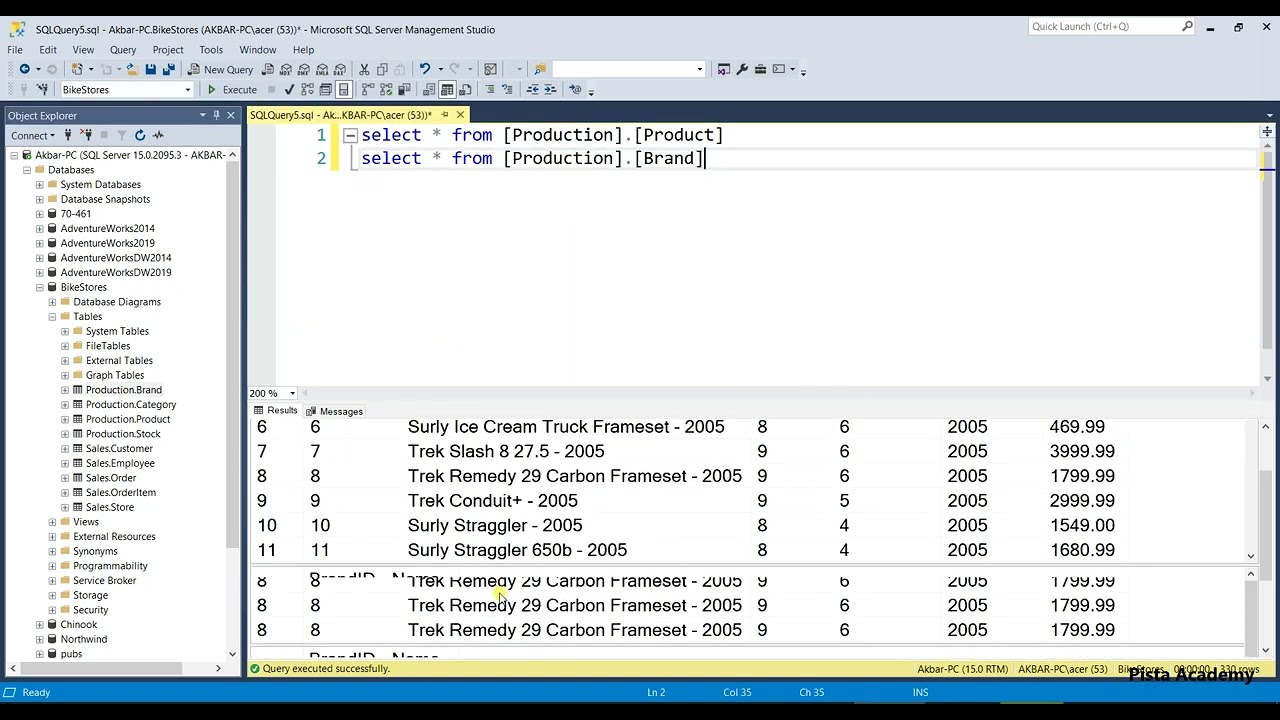Expand the Views folder node

tap(52, 522)
